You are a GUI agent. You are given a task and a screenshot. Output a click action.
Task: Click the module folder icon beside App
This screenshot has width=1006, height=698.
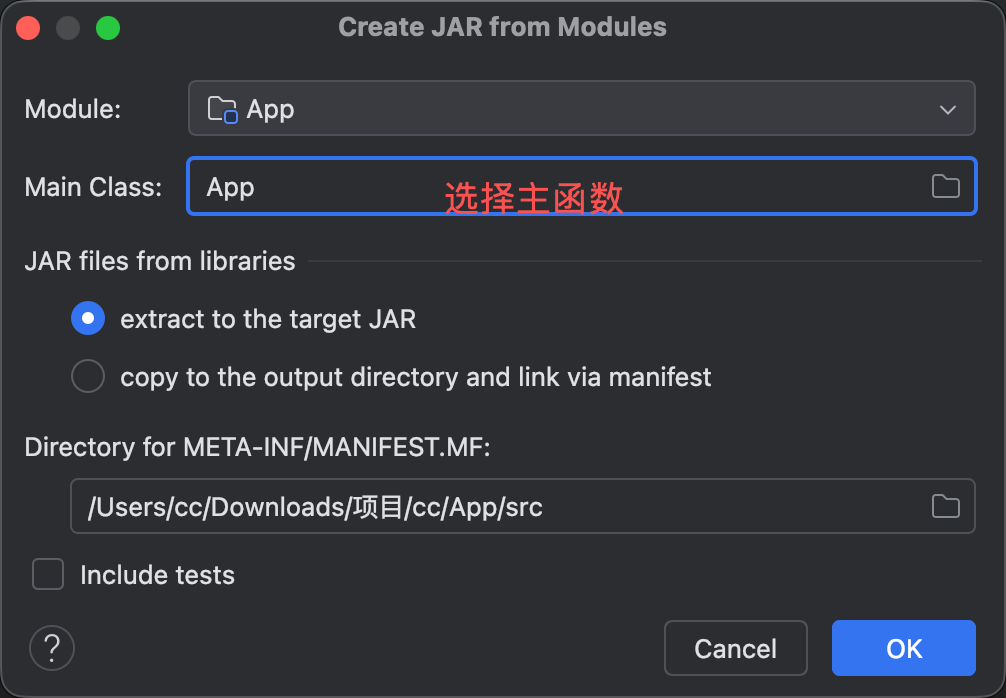(x=222, y=109)
